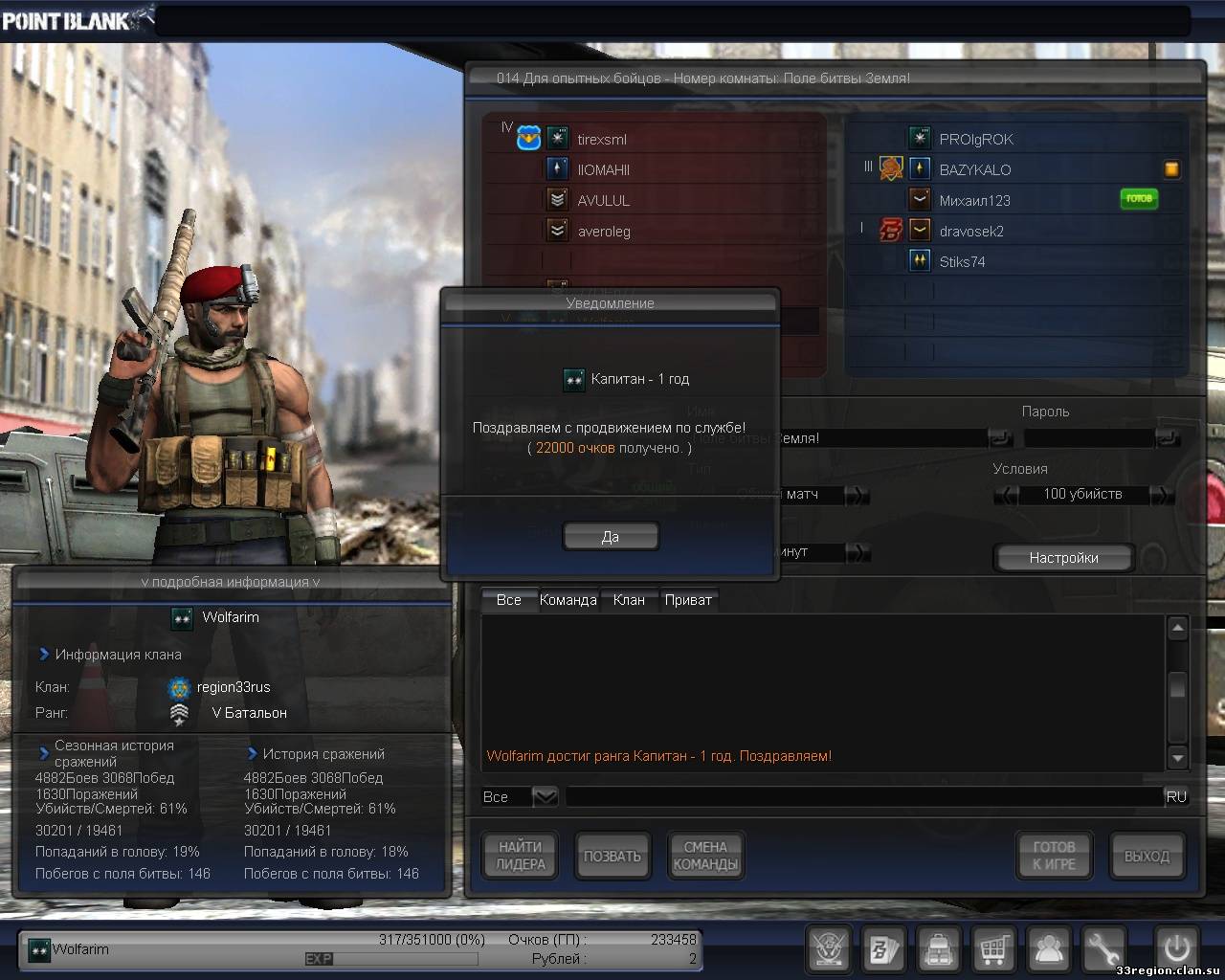Image resolution: width=1225 pixels, height=980 pixels.
Task: Click the Капитан rank icon in notification
Action: (574, 380)
